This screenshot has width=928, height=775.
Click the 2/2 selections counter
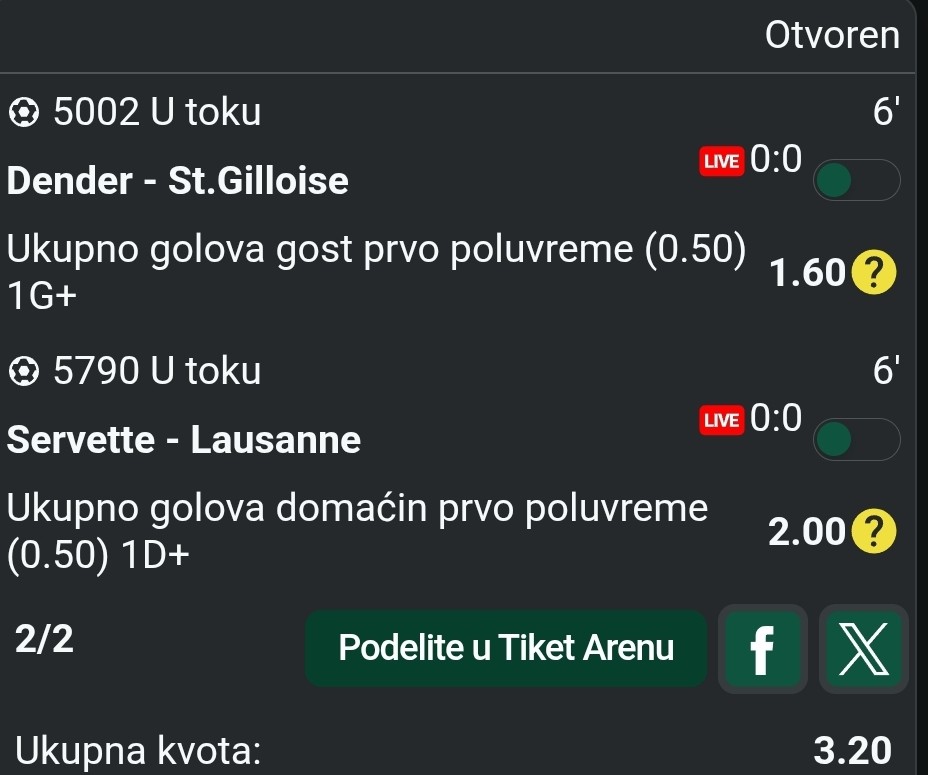45,640
